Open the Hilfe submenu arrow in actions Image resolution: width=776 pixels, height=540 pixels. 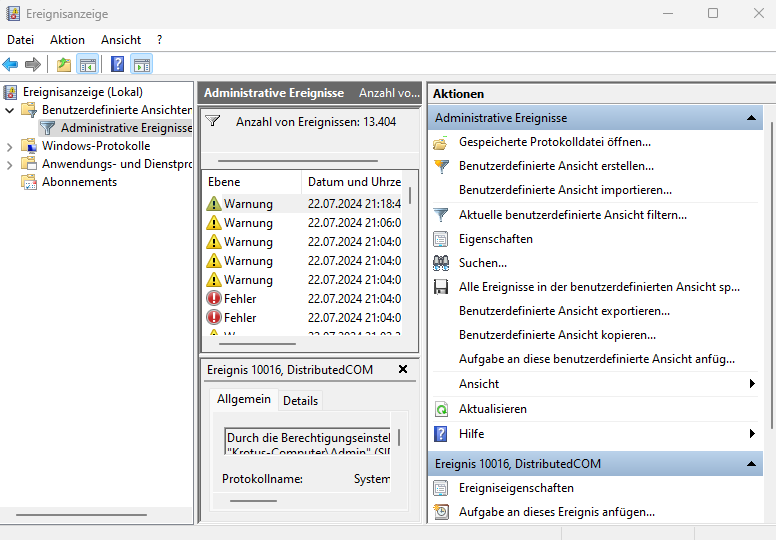pos(752,434)
